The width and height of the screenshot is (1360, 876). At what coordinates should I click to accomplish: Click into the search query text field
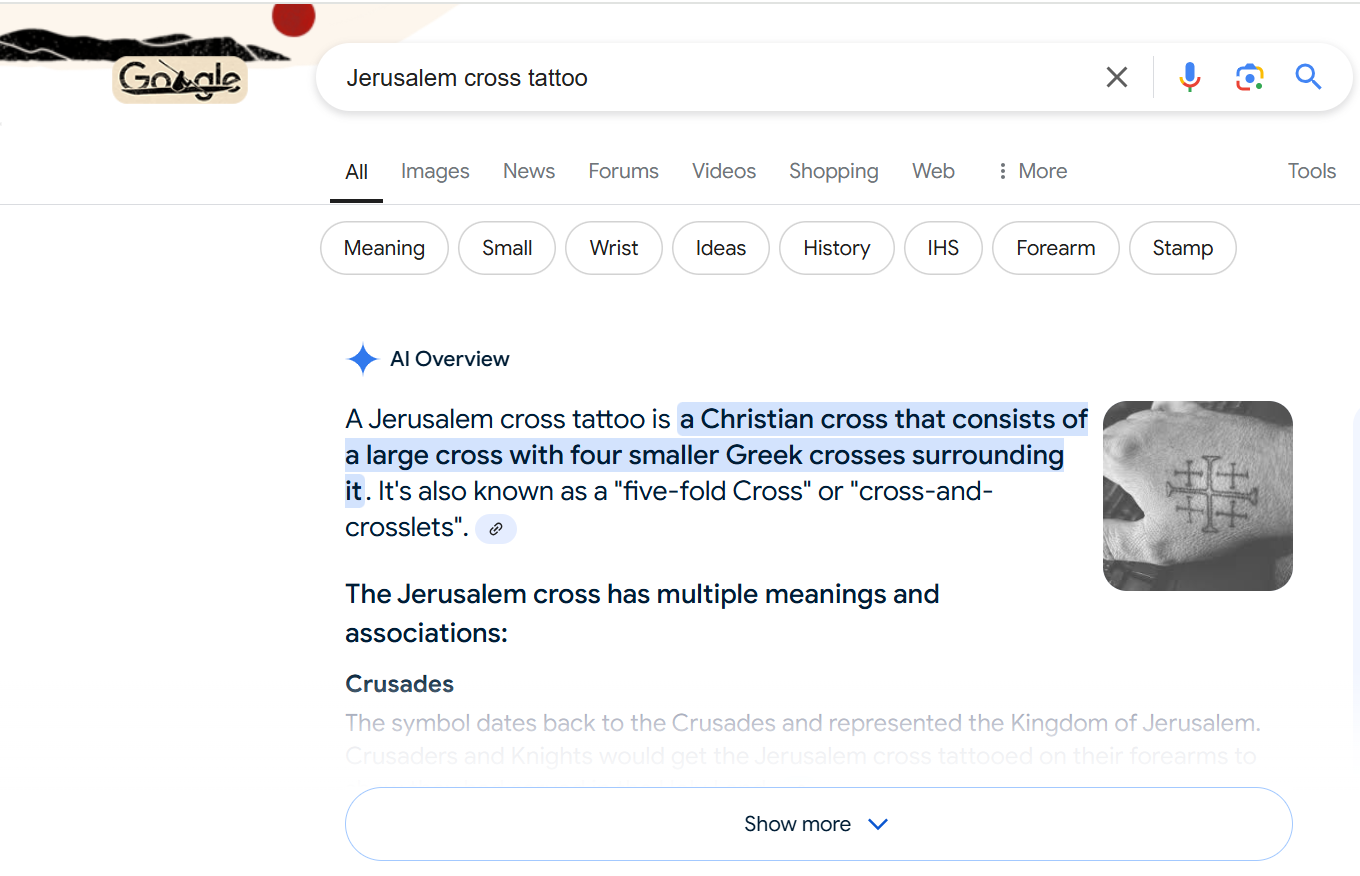click(700, 78)
